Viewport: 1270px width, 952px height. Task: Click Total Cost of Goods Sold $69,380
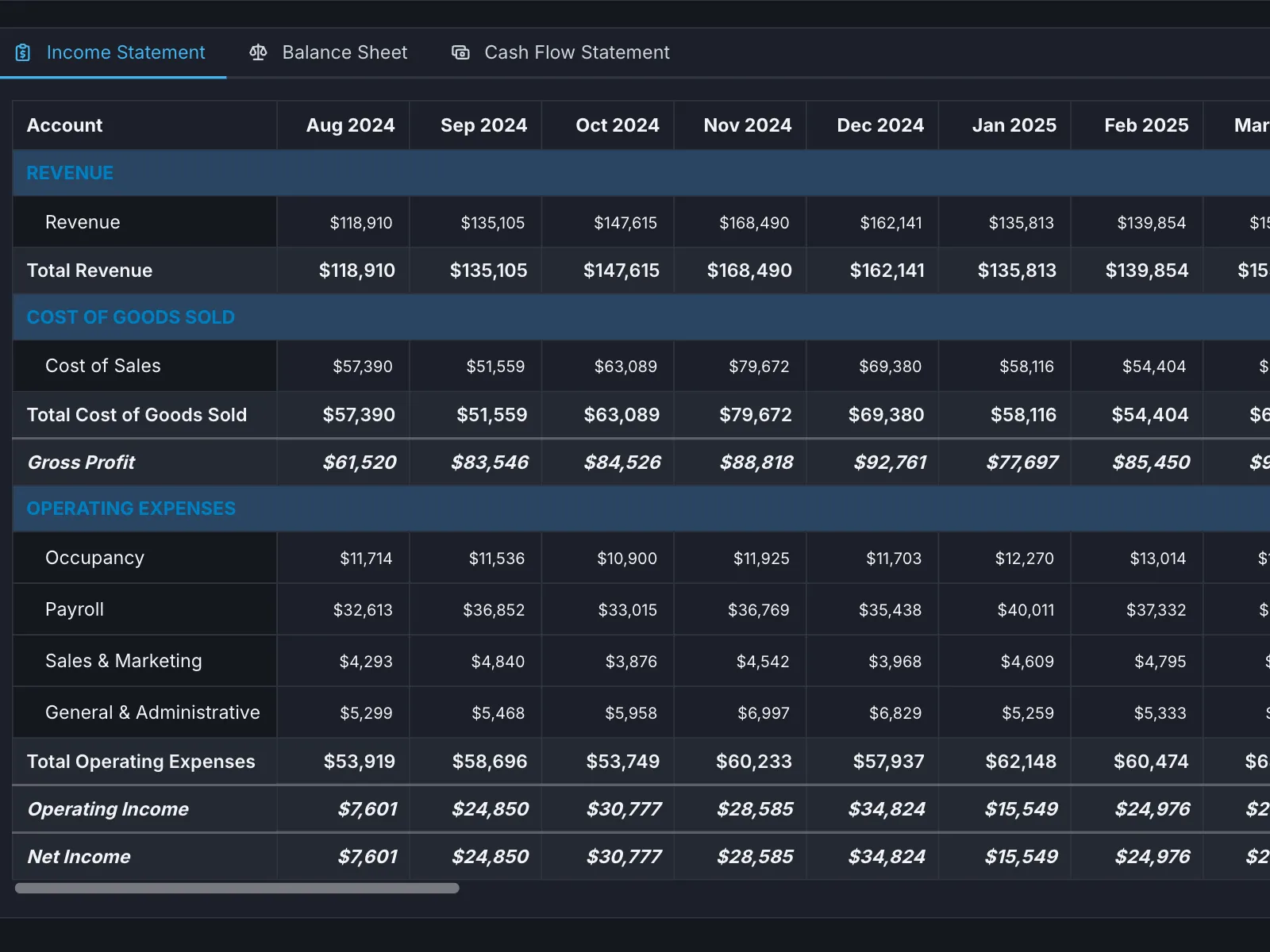click(x=886, y=415)
